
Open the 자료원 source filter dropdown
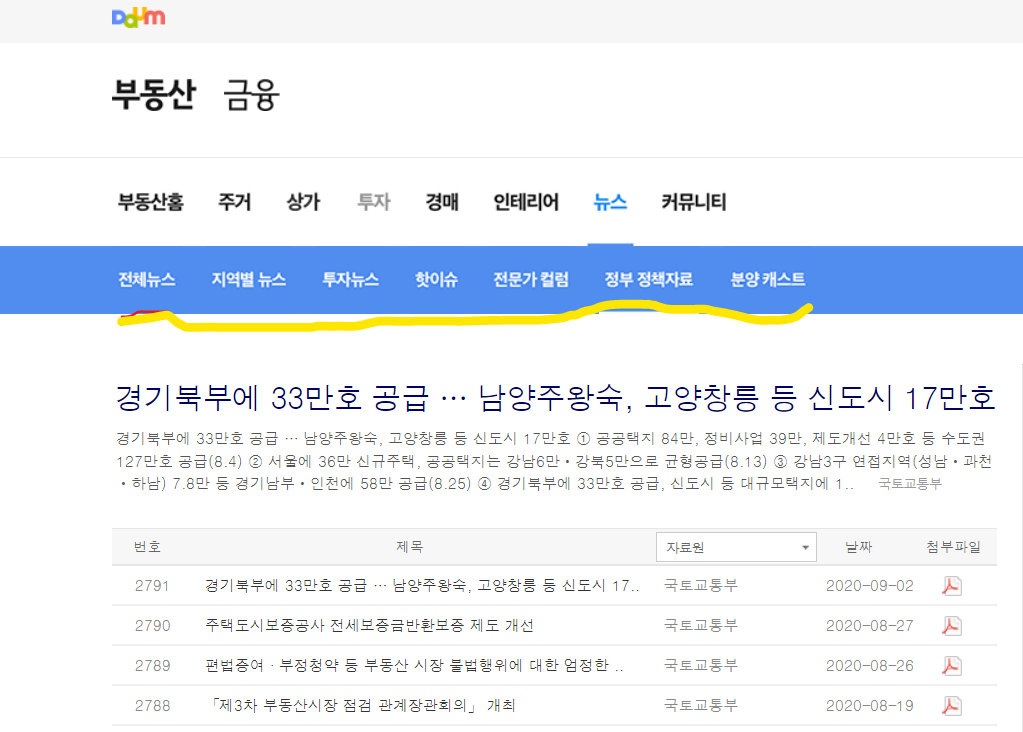click(x=736, y=547)
